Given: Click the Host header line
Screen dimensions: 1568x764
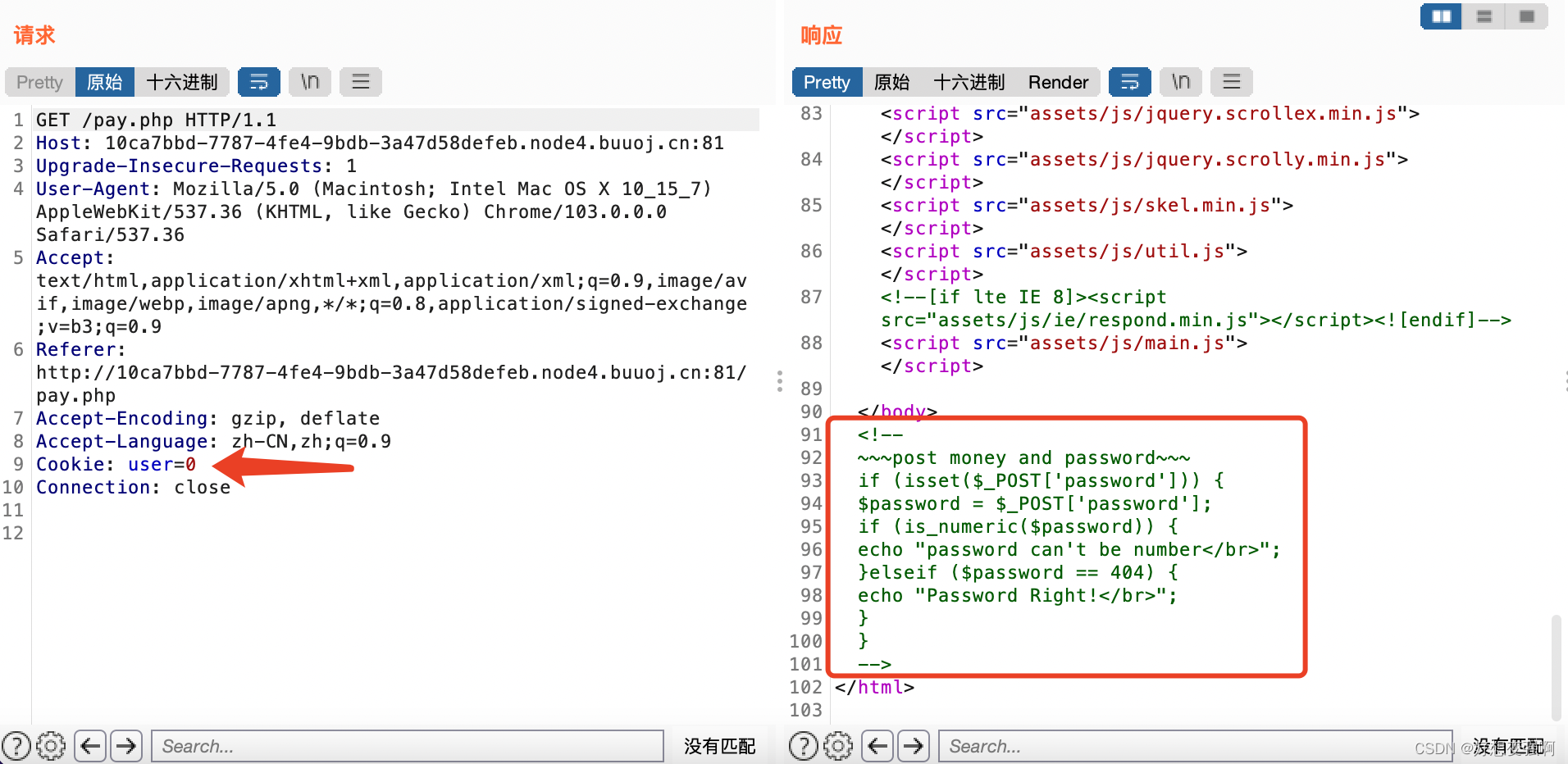Looking at the screenshot, I should point(380,143).
